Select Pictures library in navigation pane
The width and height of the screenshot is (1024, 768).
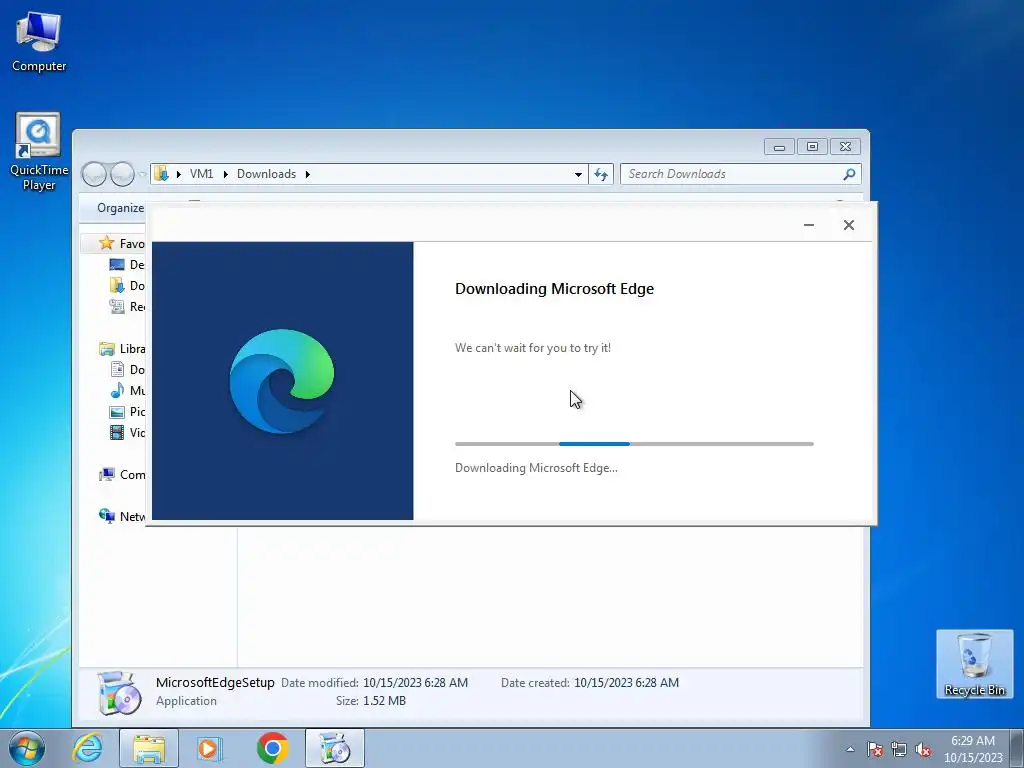click(127, 411)
